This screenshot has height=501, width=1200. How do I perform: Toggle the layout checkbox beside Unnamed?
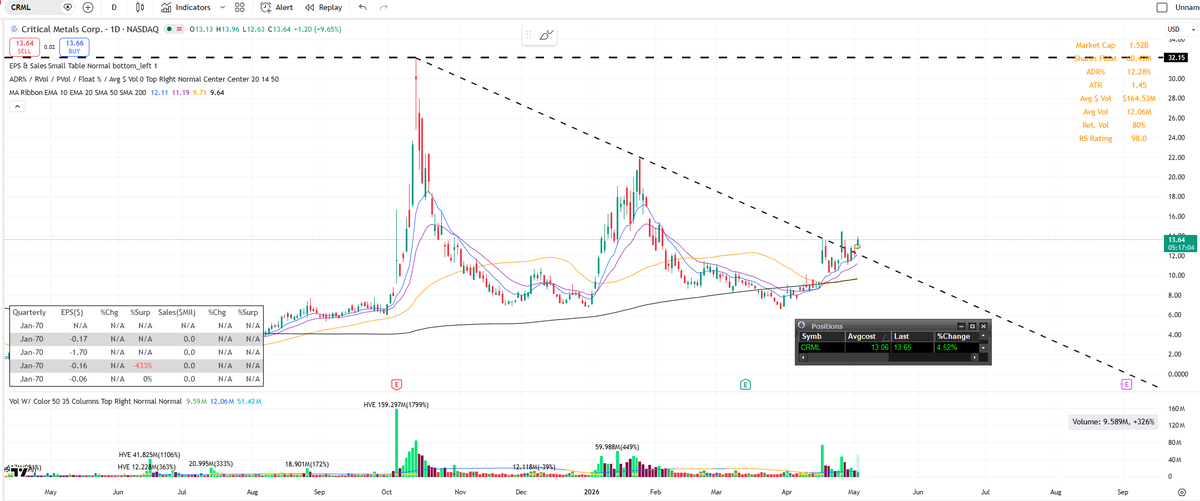coord(1161,7)
